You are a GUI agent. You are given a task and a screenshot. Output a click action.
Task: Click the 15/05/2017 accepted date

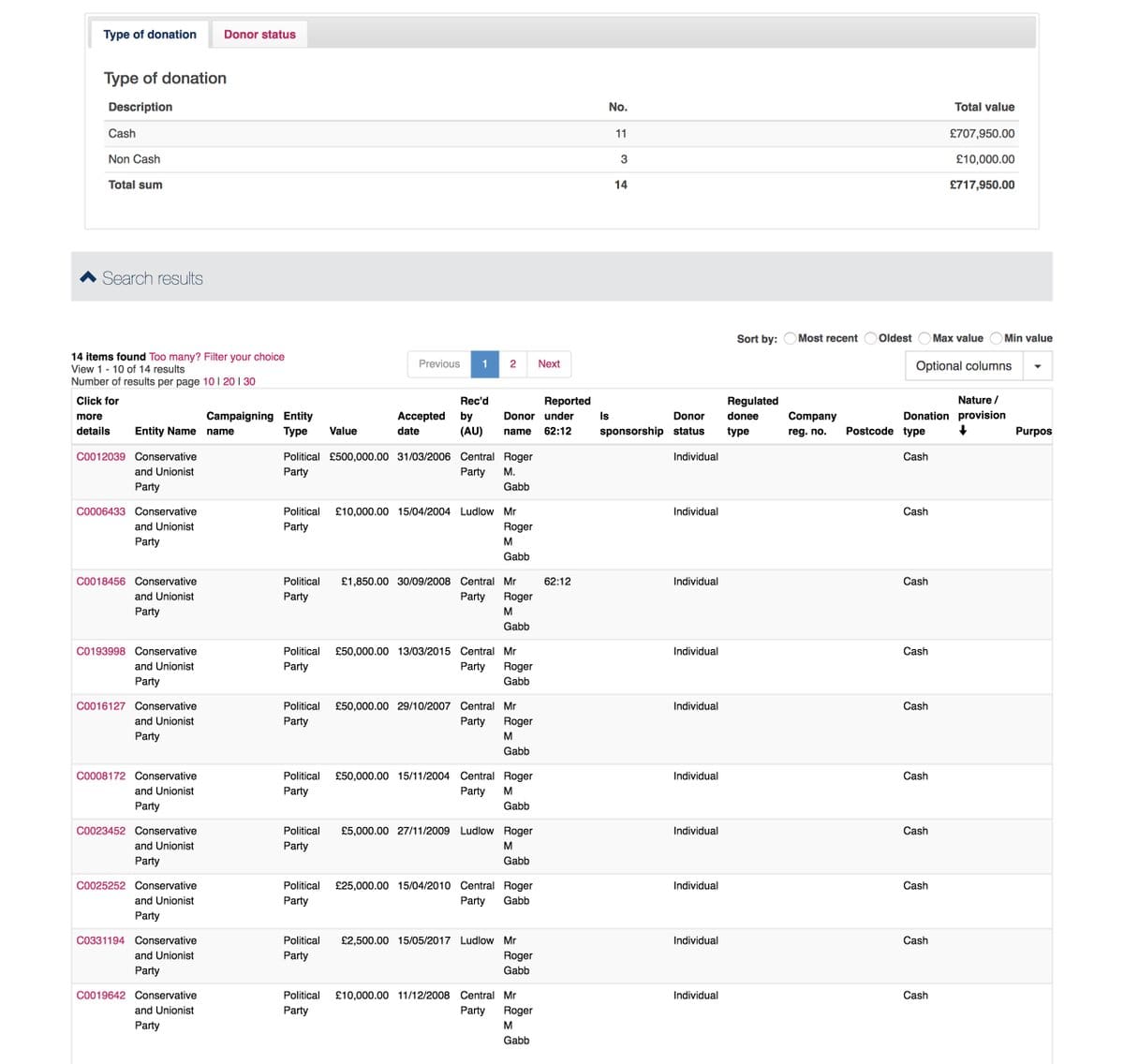(x=423, y=940)
